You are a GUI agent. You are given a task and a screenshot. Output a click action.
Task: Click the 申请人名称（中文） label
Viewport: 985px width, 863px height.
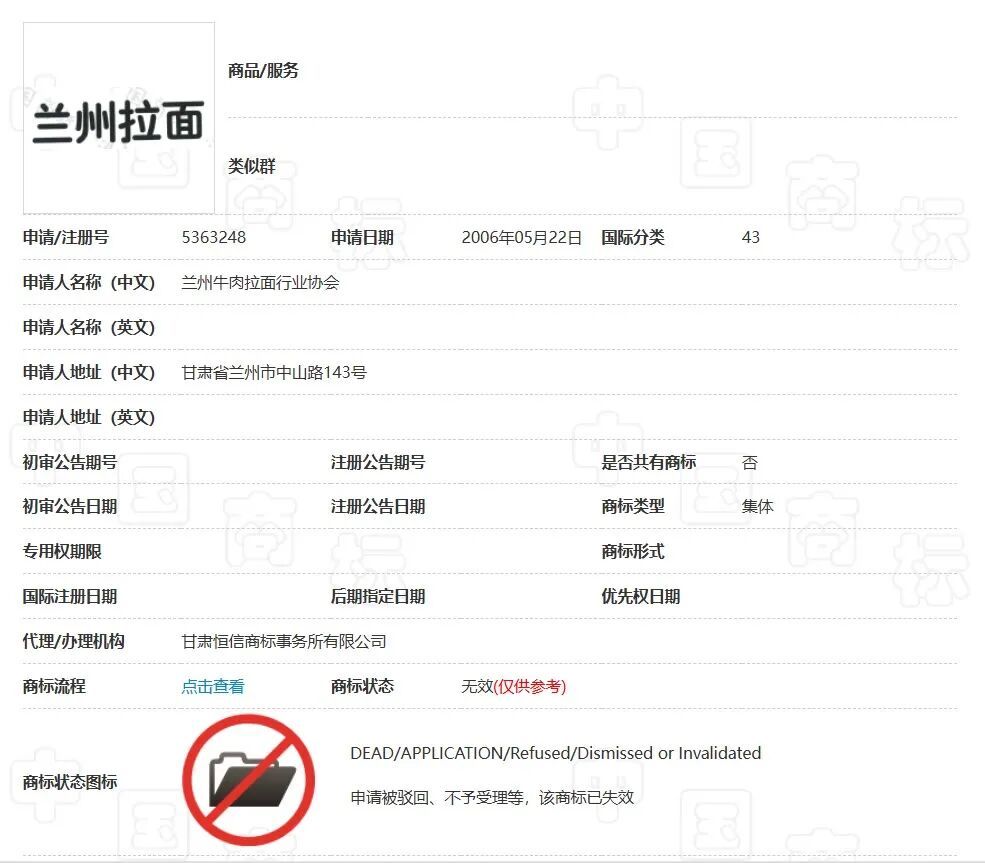tap(89, 283)
